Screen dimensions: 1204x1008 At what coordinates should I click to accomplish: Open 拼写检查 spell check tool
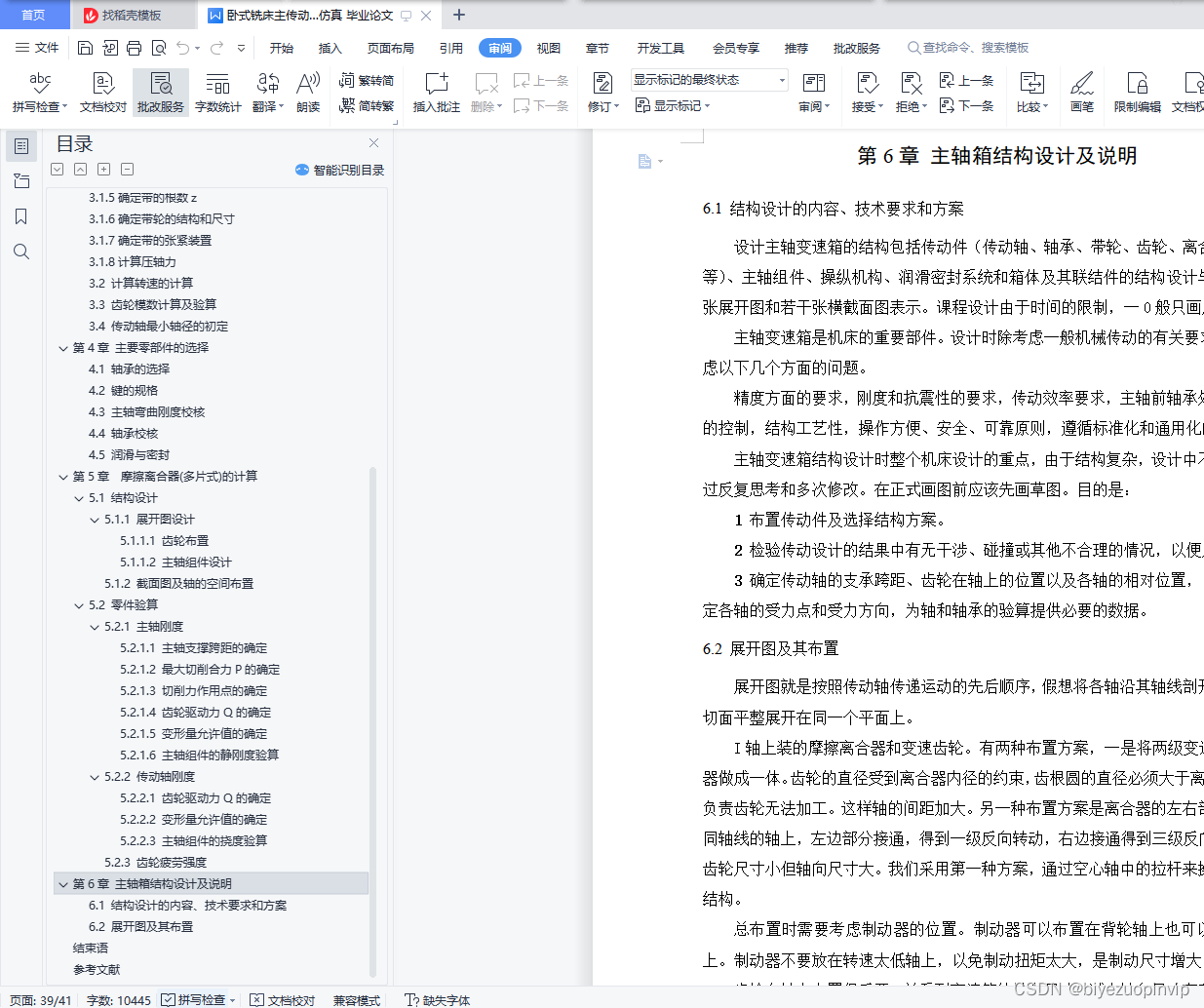pyautogui.click(x=39, y=93)
